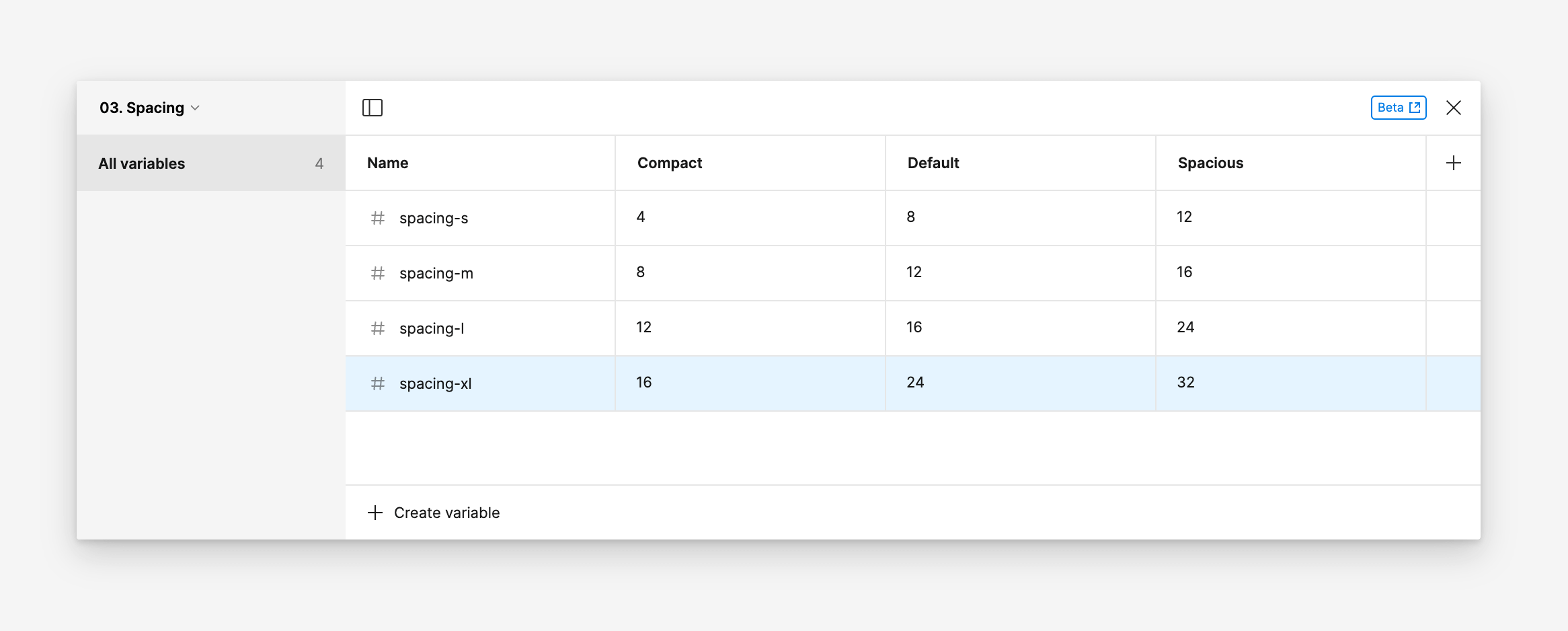
Task: Click the hash icon next to spacing-m
Action: (x=378, y=273)
